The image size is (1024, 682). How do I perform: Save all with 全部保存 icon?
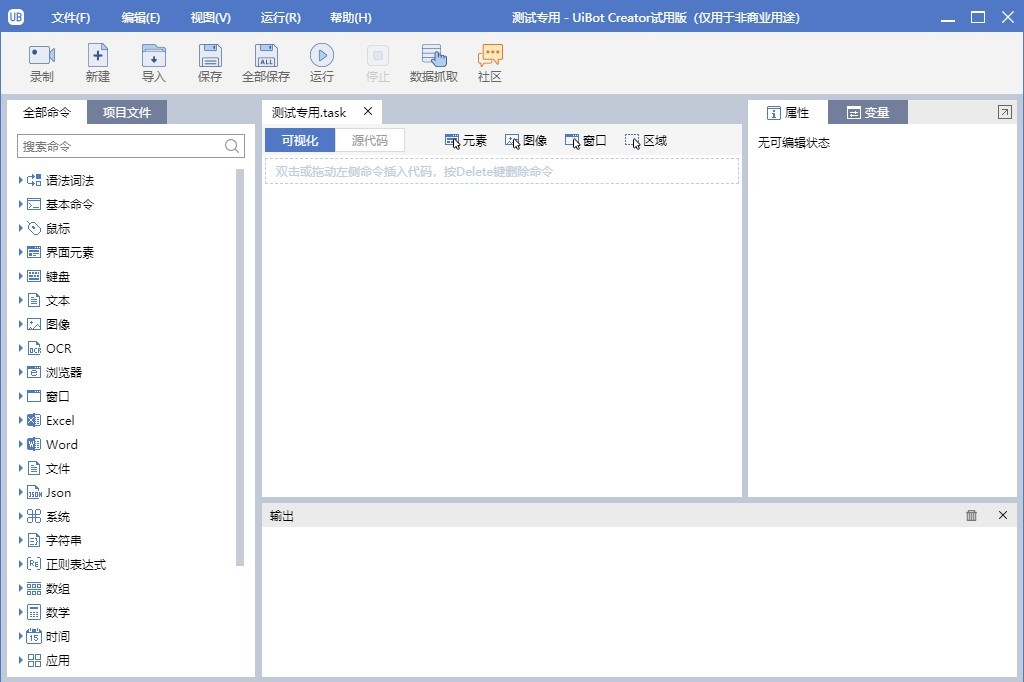(266, 56)
